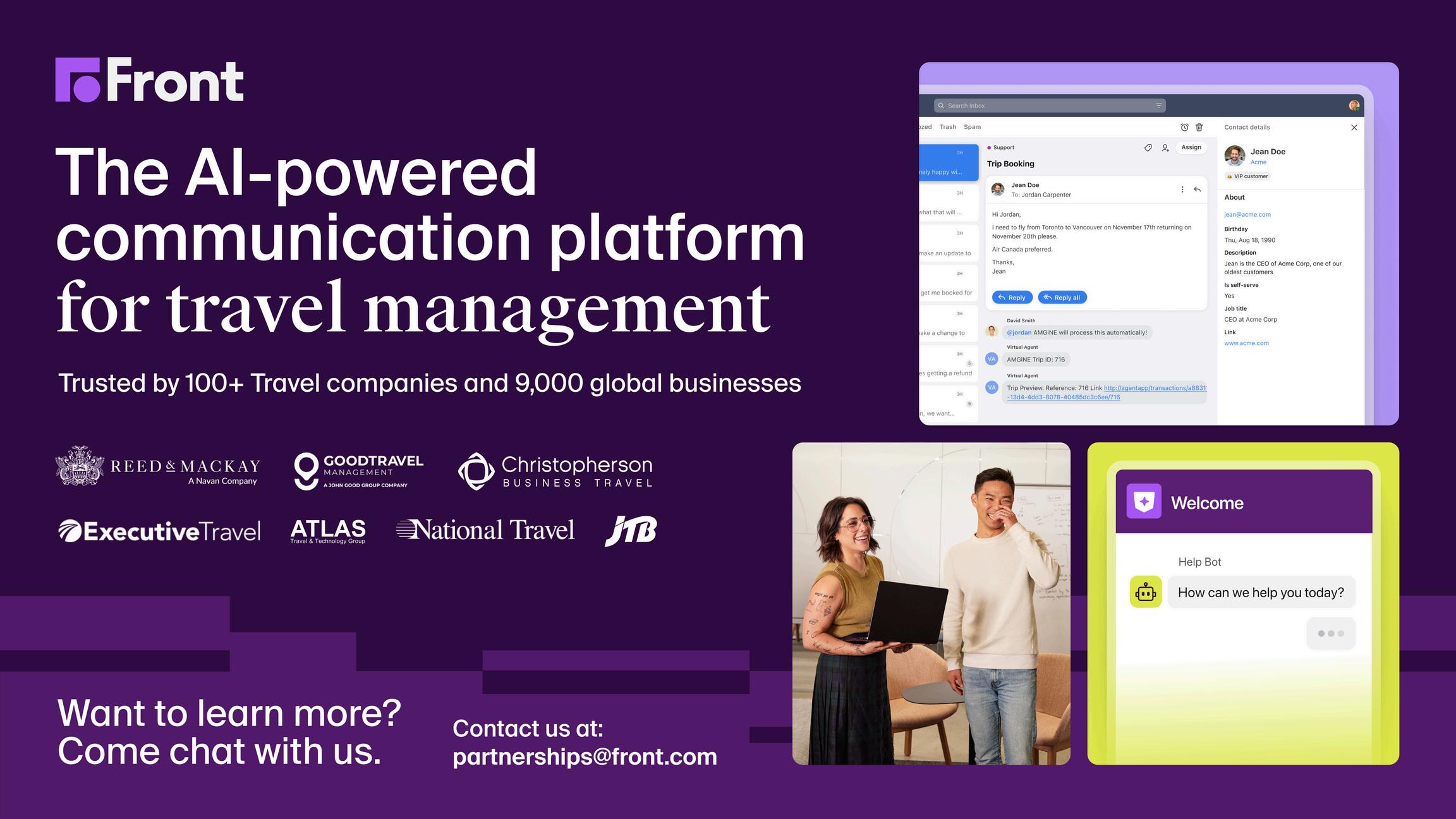Click the add participant person icon
The image size is (1456, 819).
click(1165, 148)
